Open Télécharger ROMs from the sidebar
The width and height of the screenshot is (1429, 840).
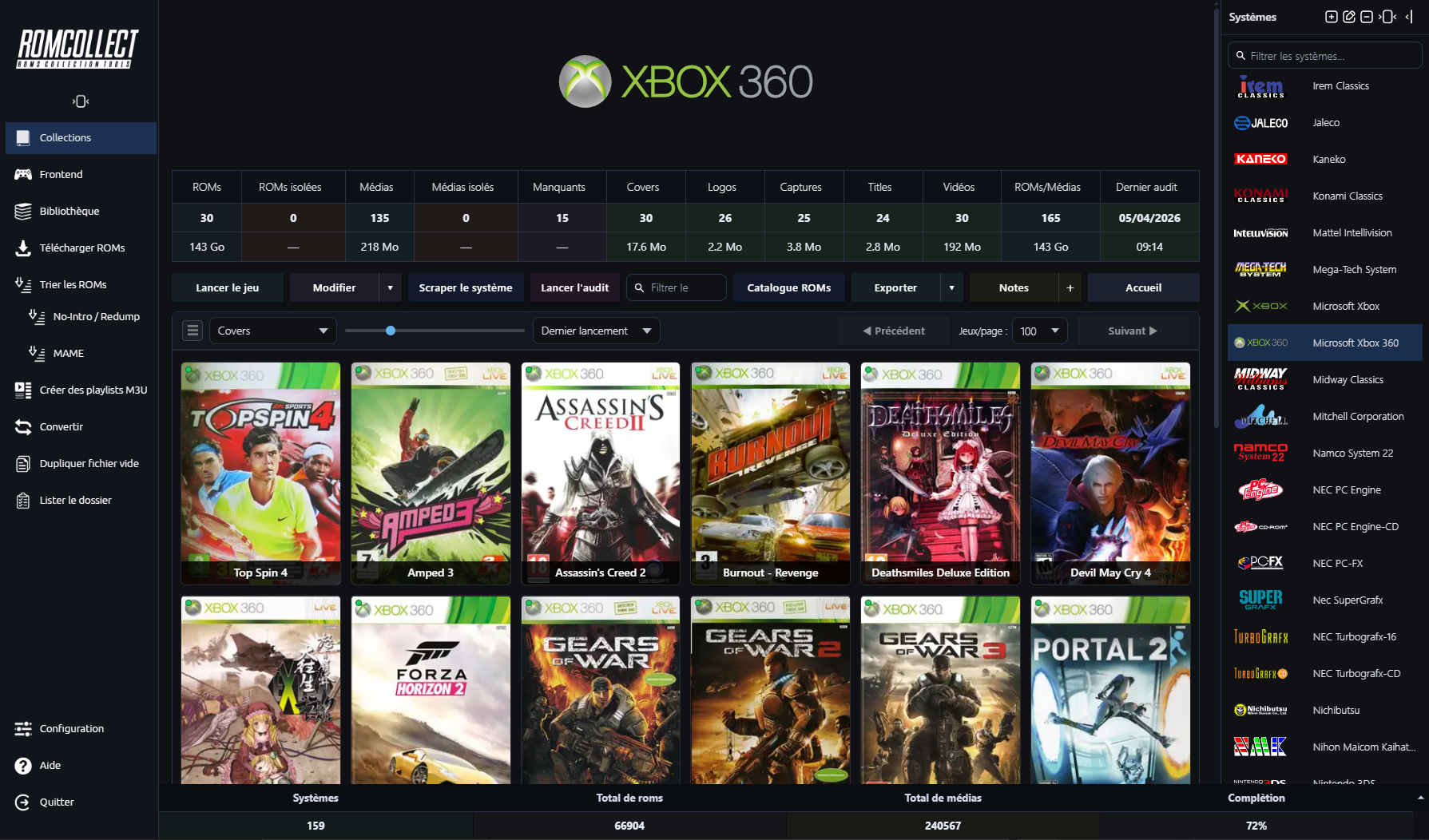pos(81,248)
